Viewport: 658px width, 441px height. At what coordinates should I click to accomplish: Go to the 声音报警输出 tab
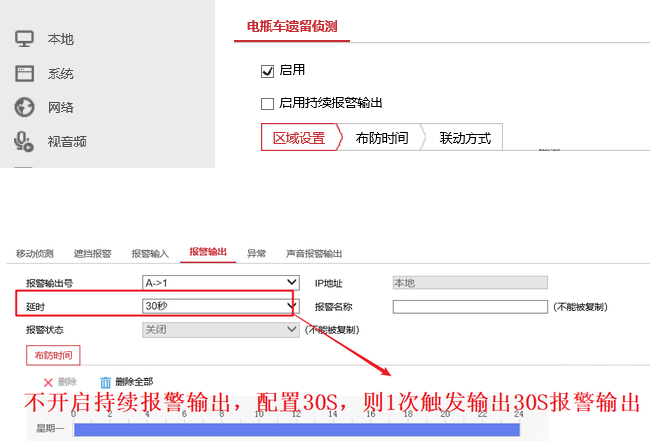point(313,254)
